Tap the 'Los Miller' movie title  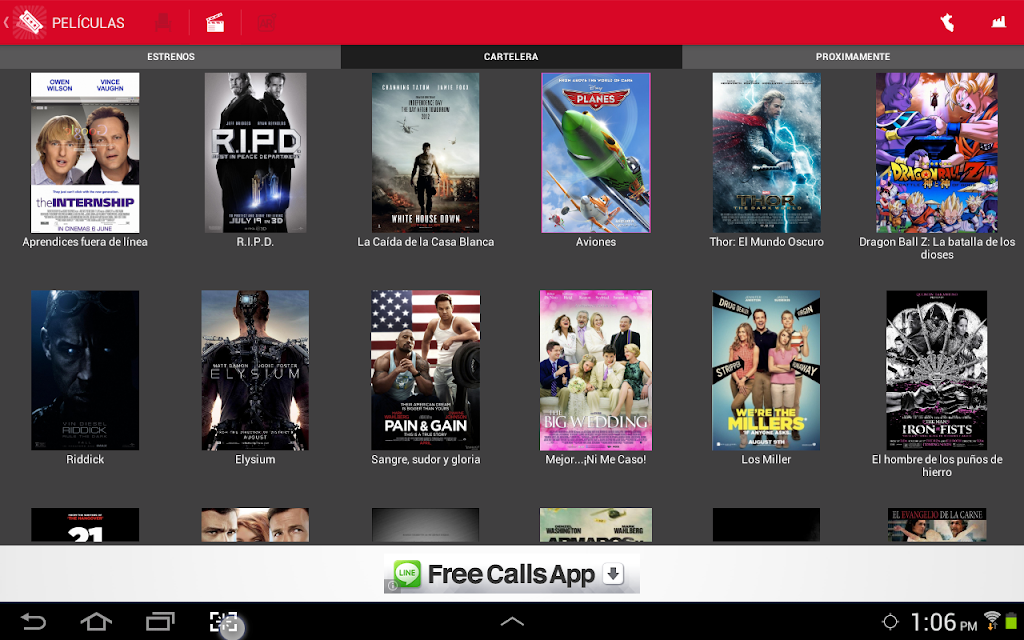click(766, 459)
